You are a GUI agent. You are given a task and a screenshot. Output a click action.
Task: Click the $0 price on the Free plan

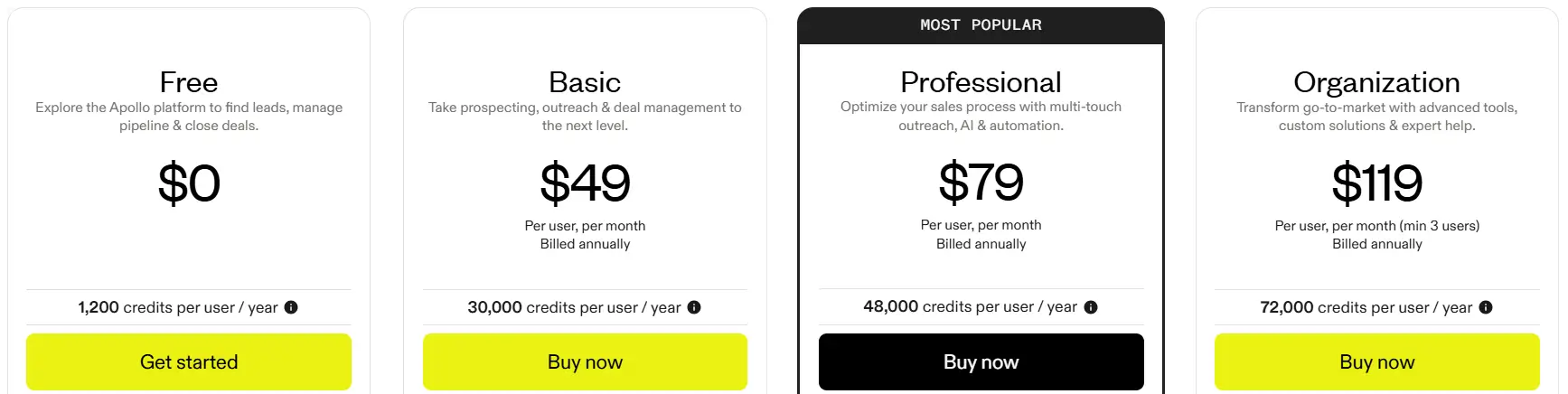189,183
